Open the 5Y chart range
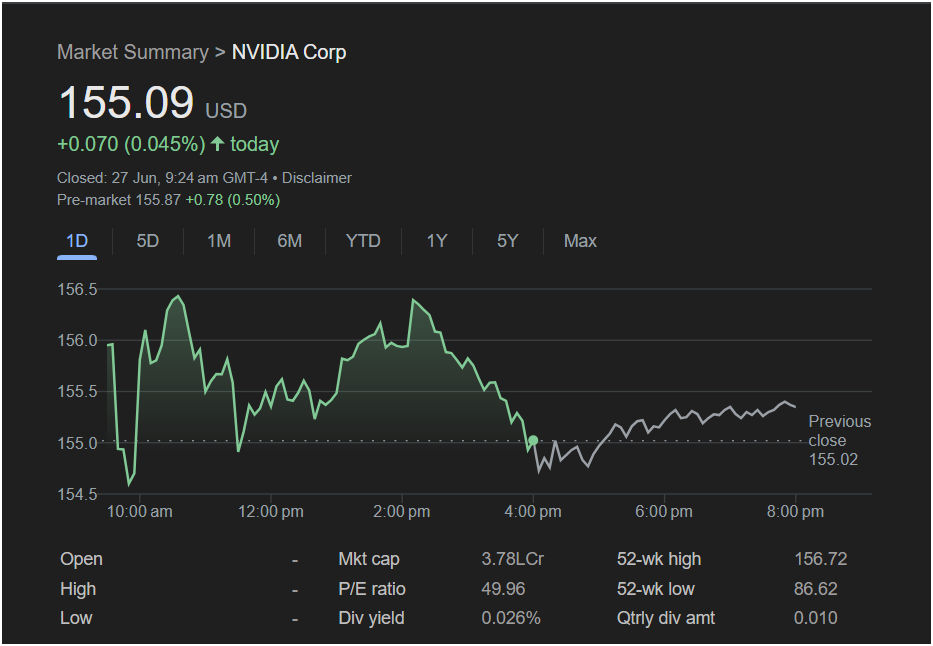933x646 pixels. [508, 241]
